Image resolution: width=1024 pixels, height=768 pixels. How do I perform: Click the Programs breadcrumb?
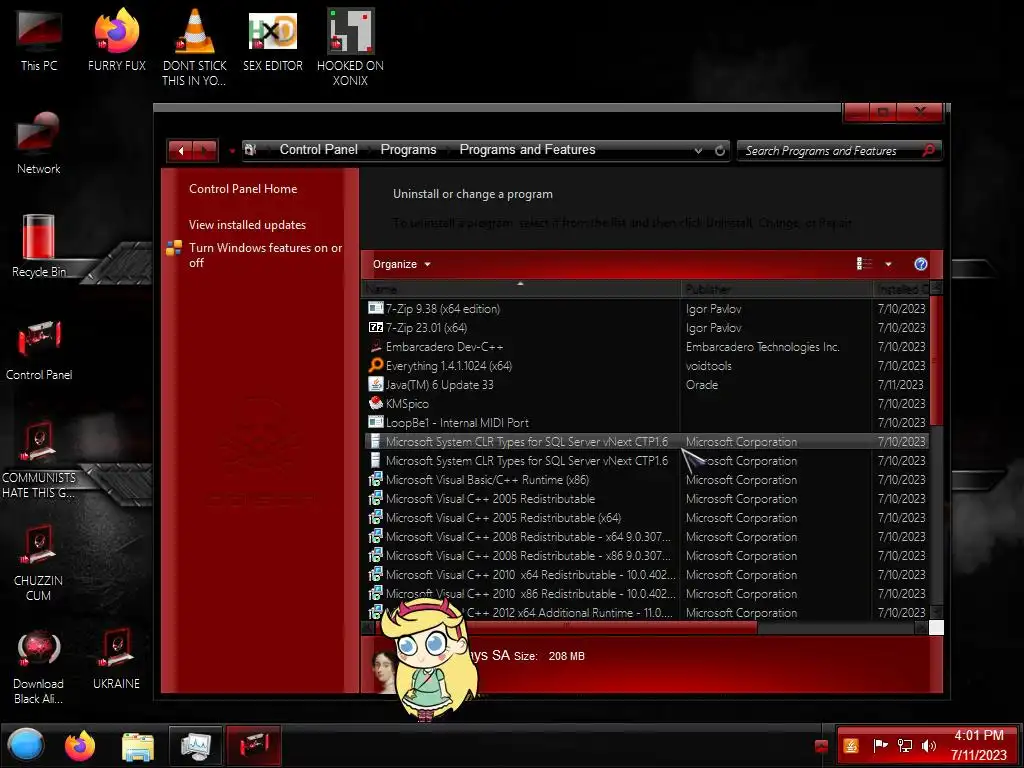(x=408, y=150)
